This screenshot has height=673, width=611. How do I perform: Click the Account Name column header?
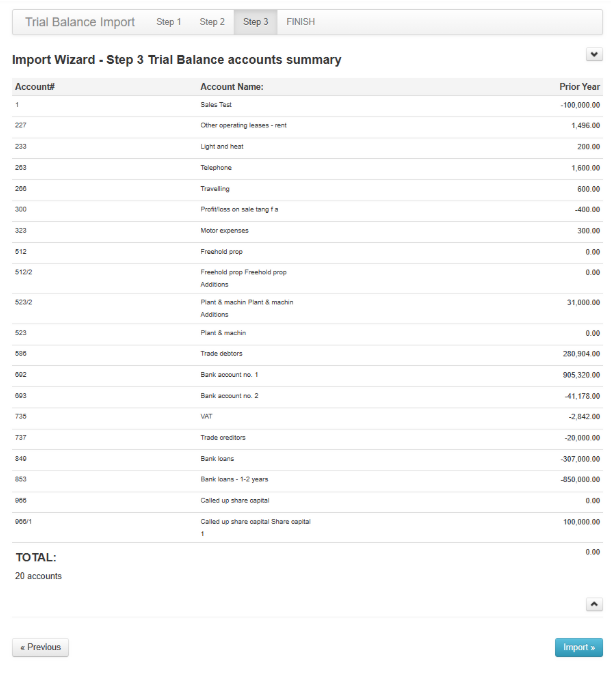pos(232,87)
